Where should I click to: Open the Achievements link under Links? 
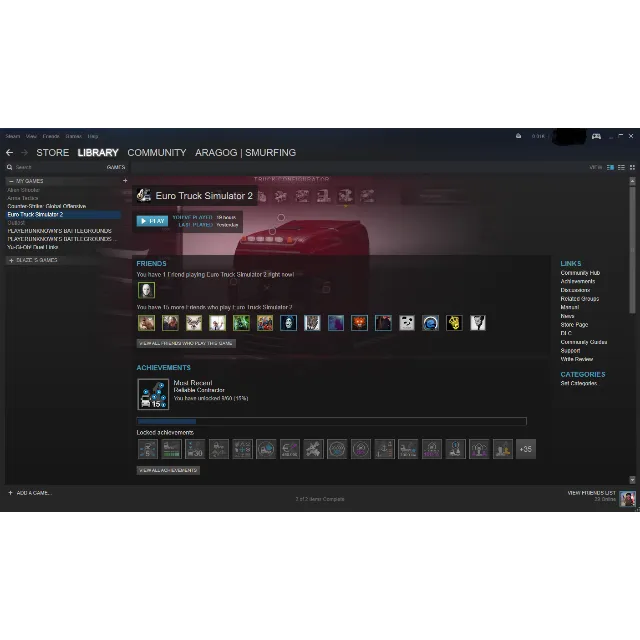(x=578, y=281)
